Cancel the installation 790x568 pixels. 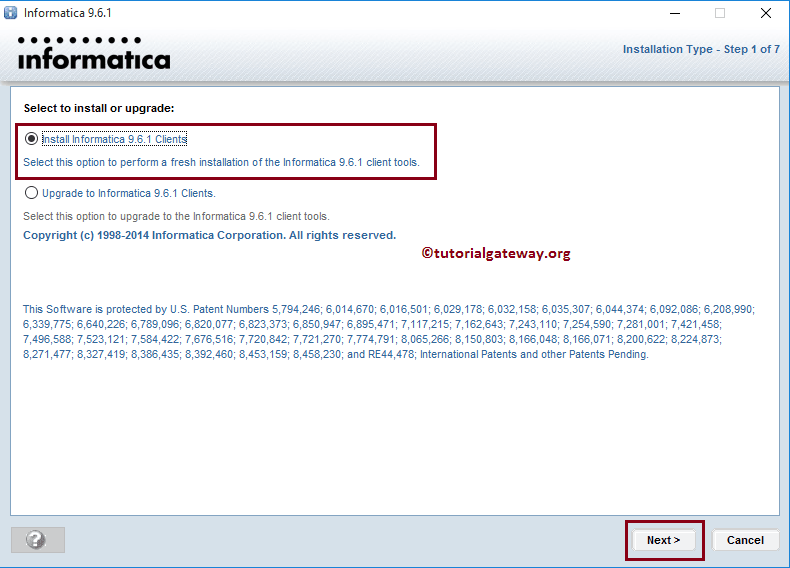click(x=745, y=540)
